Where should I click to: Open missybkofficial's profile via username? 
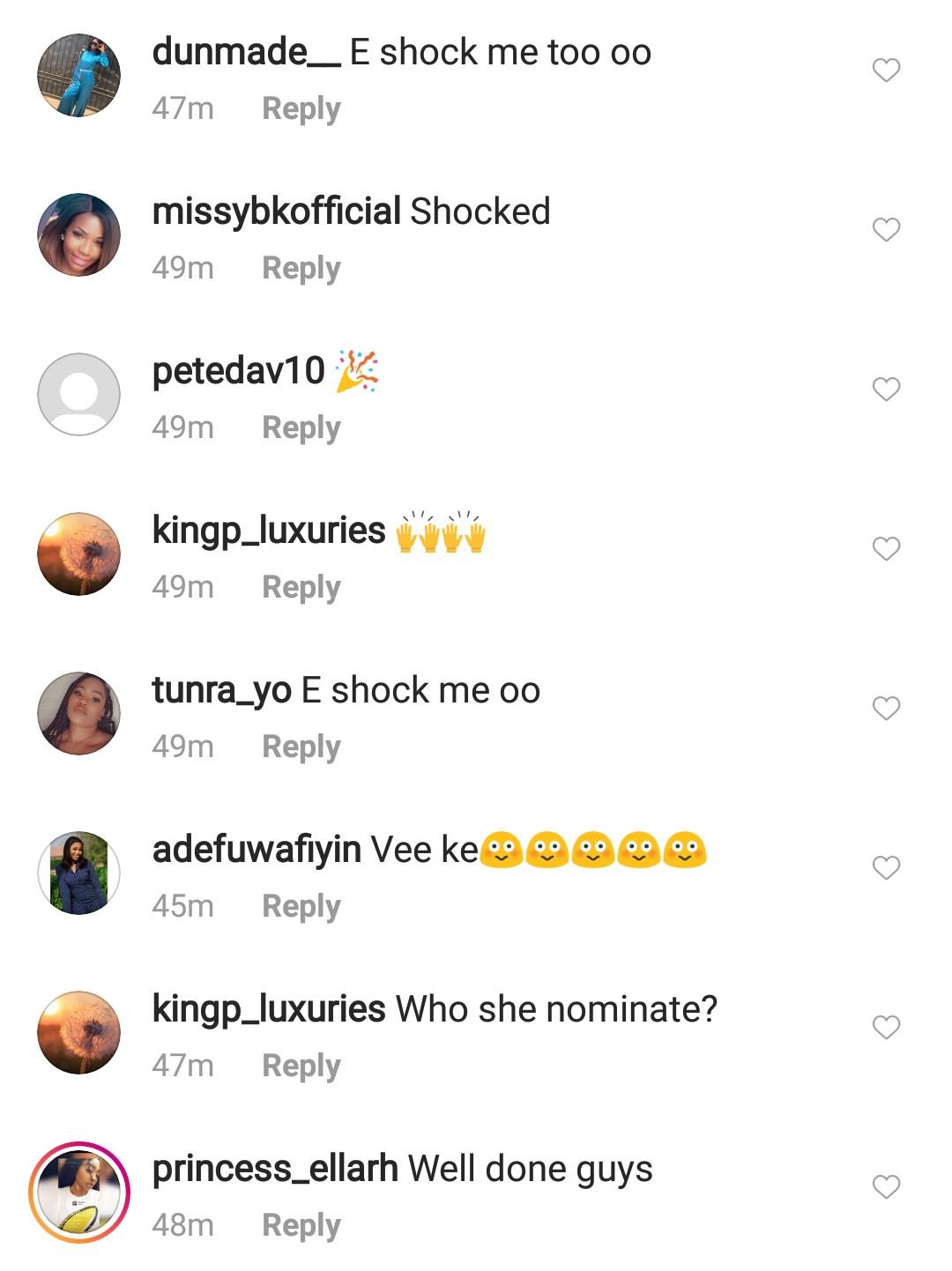coord(276,212)
